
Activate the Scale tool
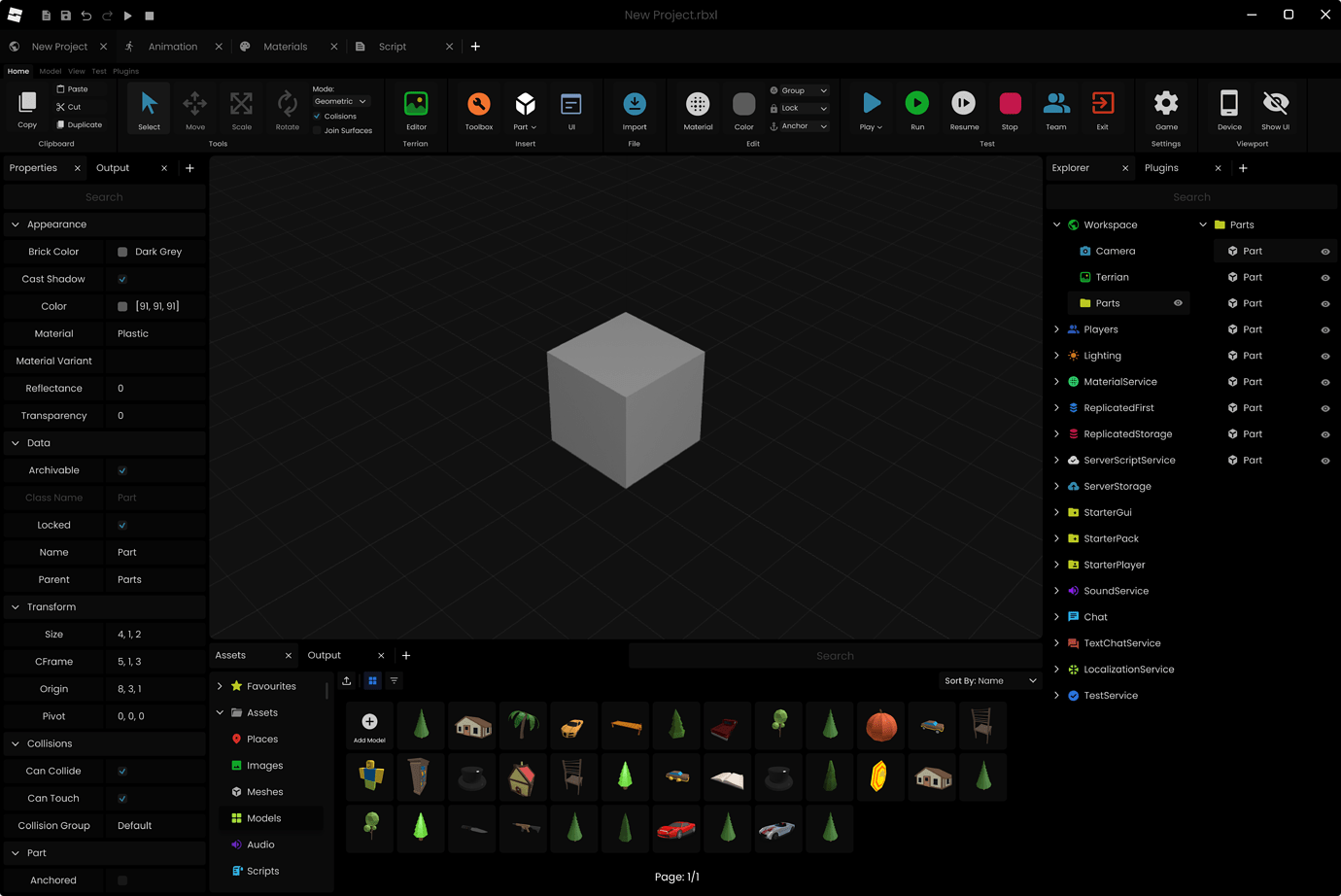click(240, 107)
